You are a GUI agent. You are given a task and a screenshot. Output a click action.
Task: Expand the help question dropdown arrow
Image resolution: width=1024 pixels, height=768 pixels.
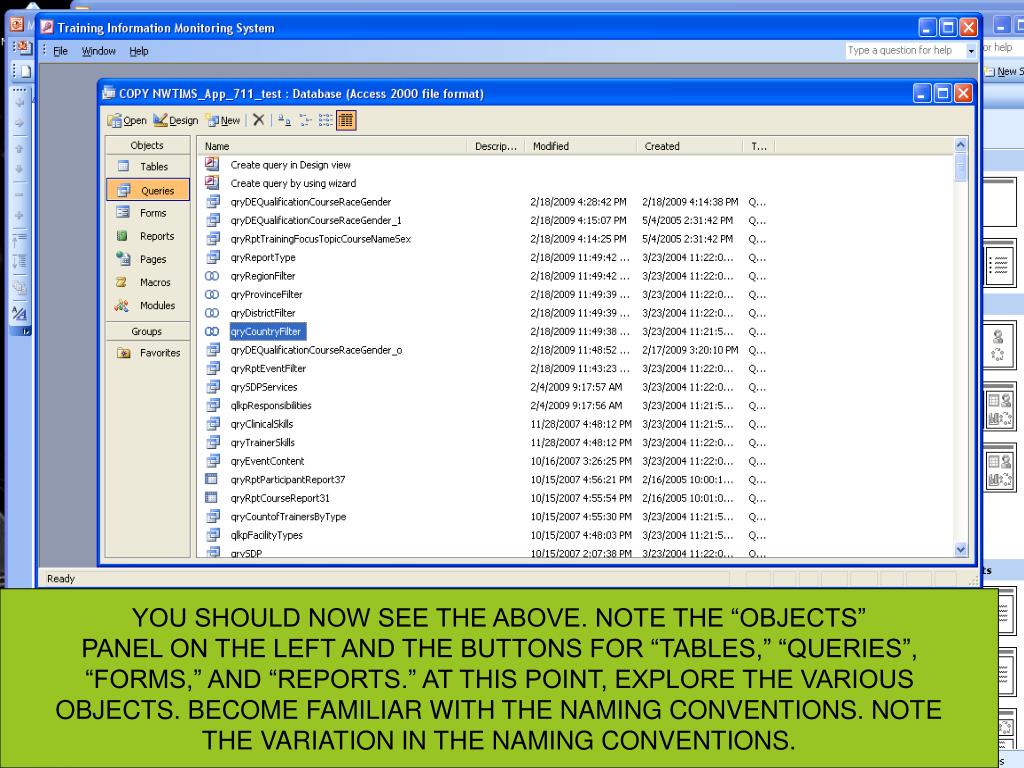point(971,51)
